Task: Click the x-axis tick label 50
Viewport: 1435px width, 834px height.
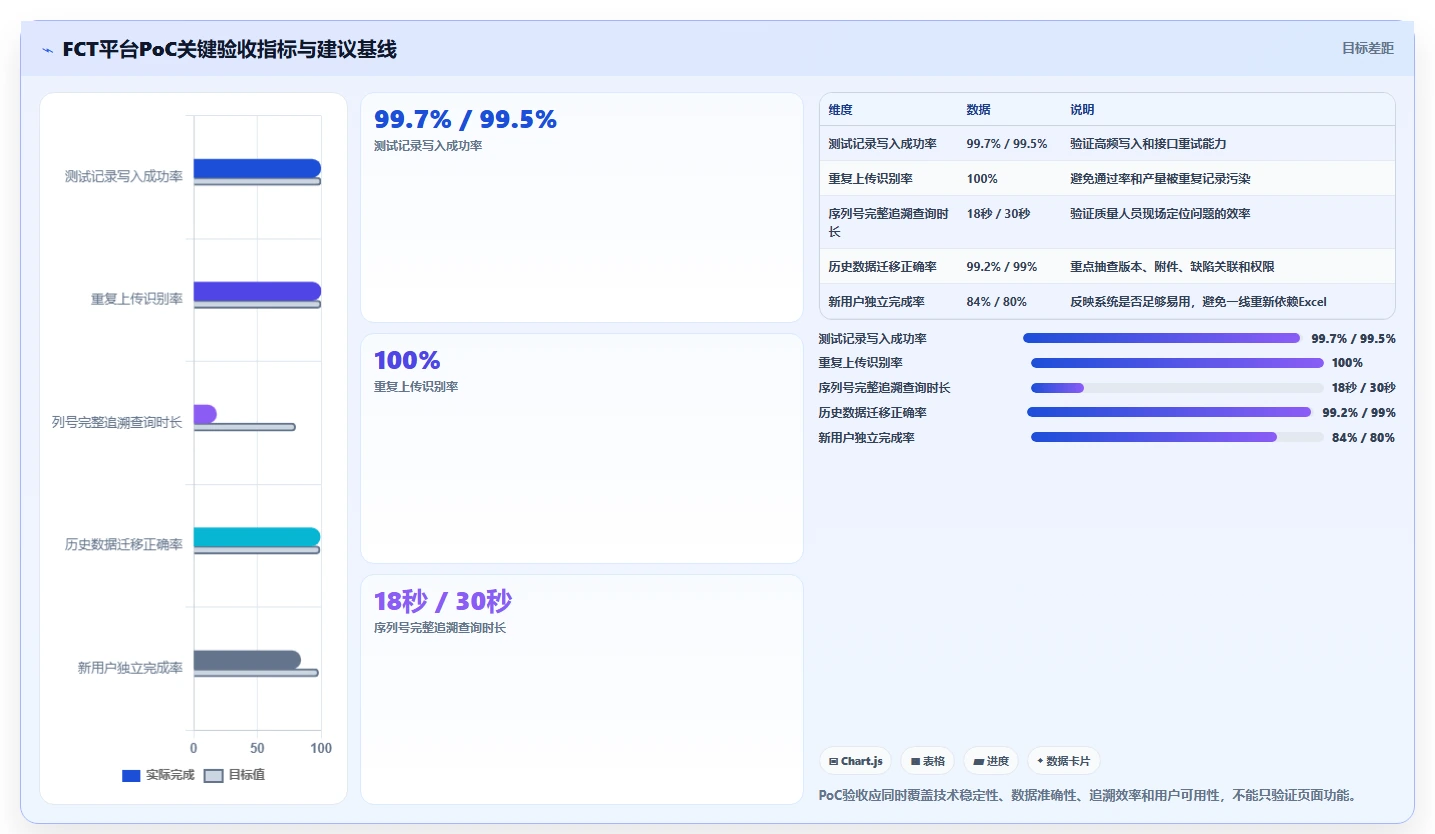Action: [257, 748]
